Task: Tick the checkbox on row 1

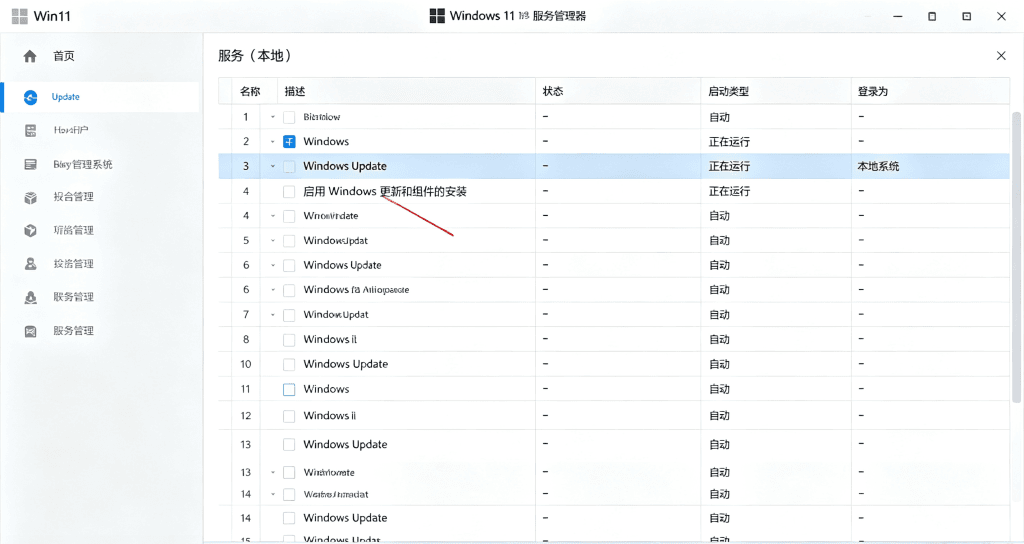Action: 289,118
